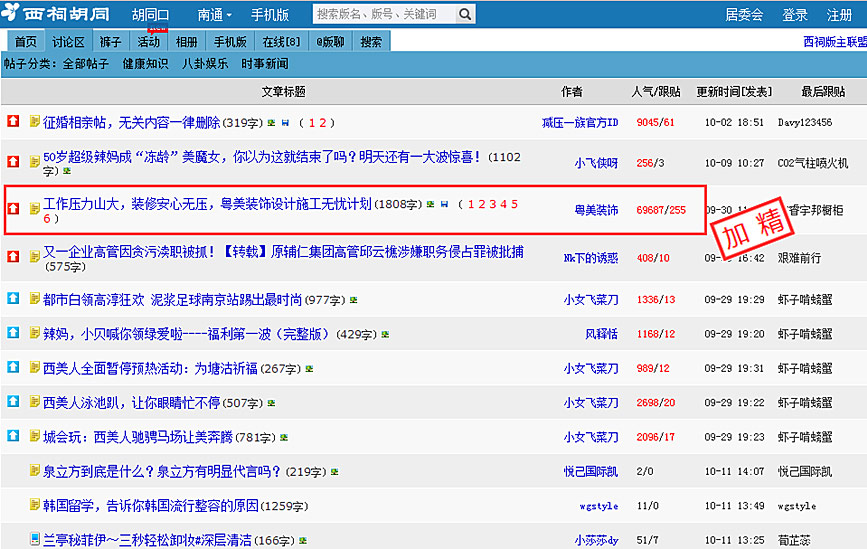Click the red arrow beside 工作压力山大 post
This screenshot has height=549, width=867.
pos(13,209)
